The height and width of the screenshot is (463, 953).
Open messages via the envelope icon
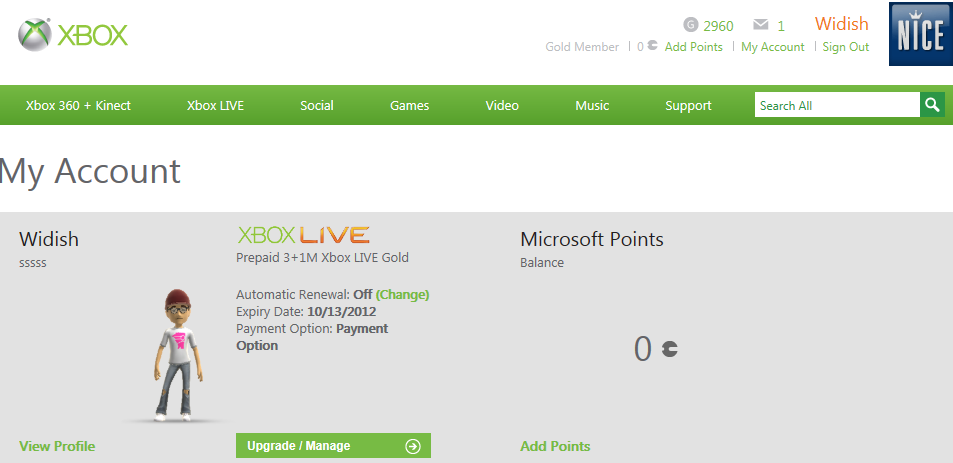pos(760,25)
